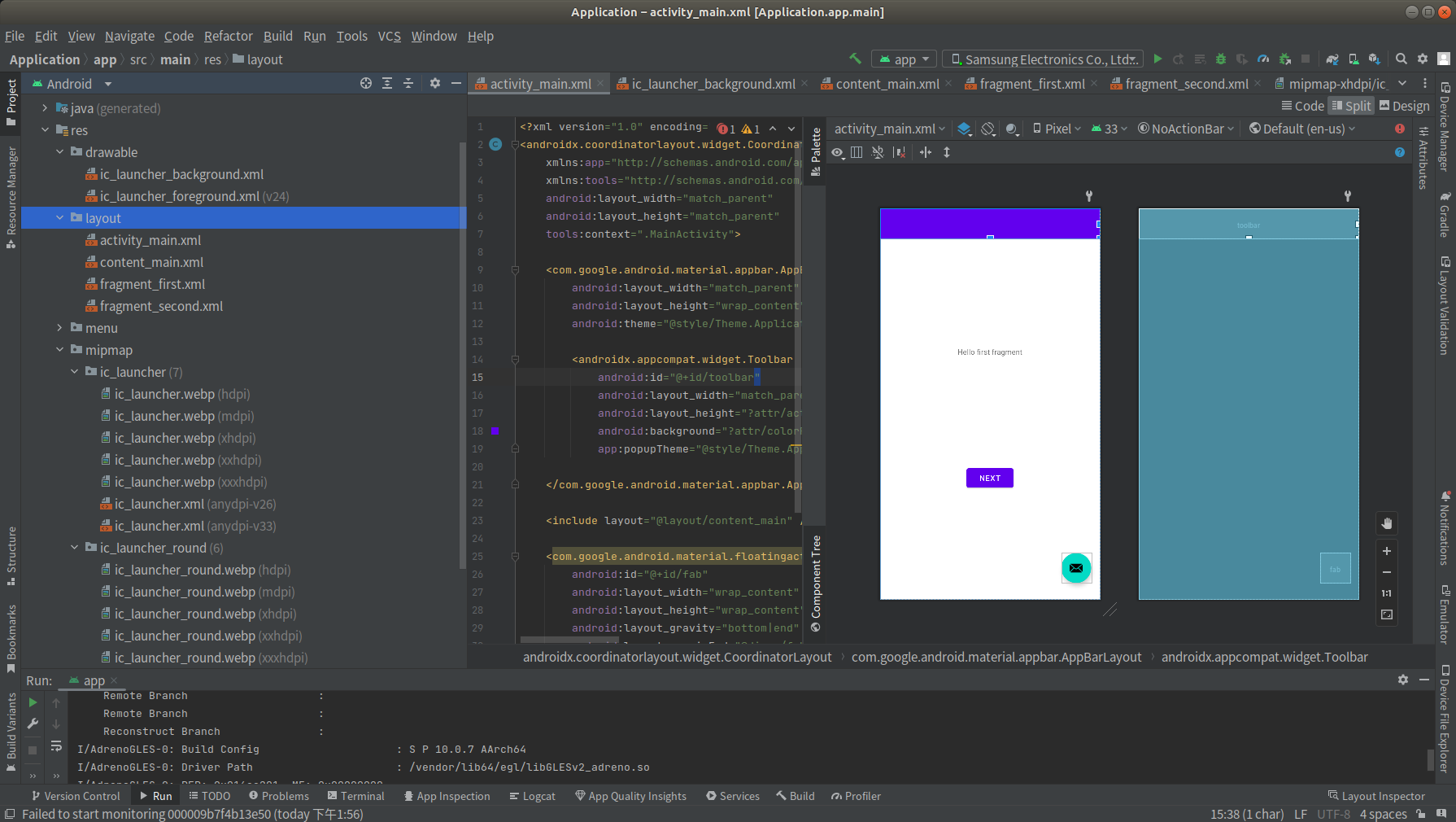Open fragment_second.xml in project tree
The width and height of the screenshot is (1456, 822).
161,306
